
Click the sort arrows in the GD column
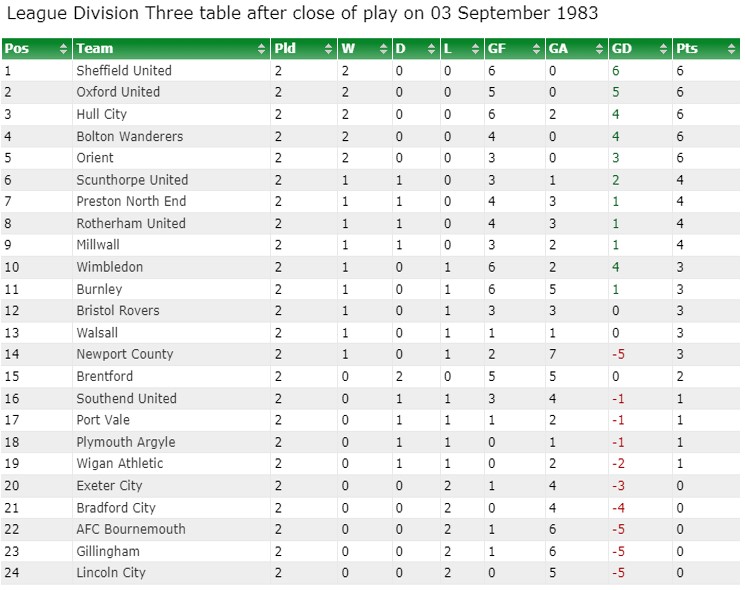(664, 48)
